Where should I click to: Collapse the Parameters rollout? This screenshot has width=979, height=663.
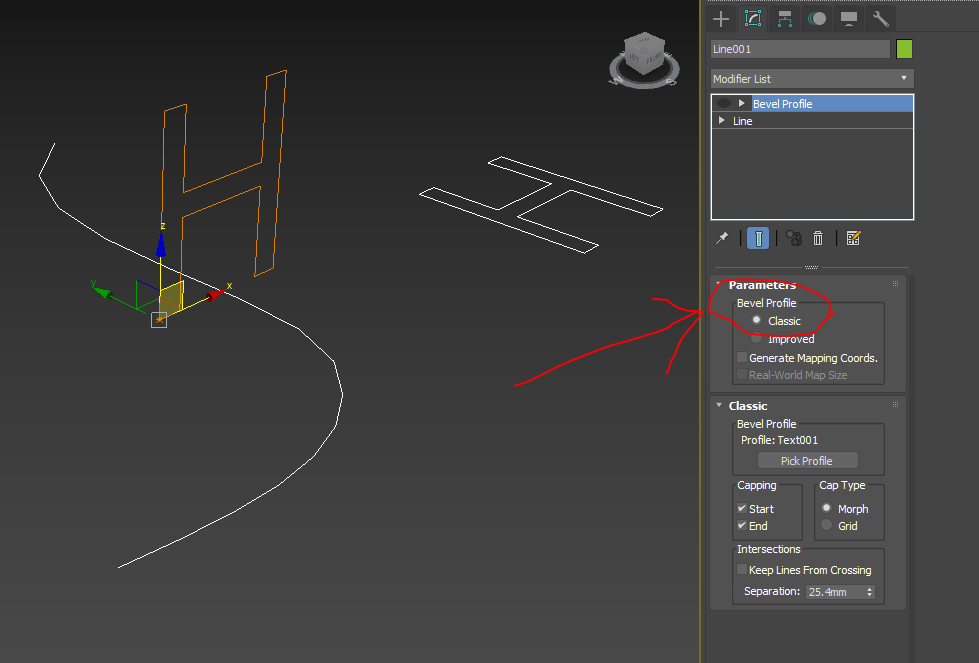click(719, 285)
